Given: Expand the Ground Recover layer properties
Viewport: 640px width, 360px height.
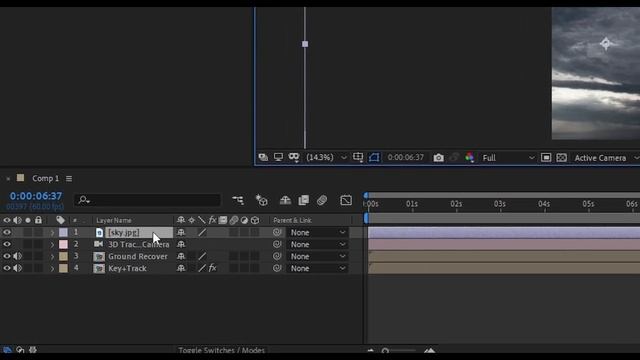Looking at the screenshot, I should pyautogui.click(x=52, y=257).
